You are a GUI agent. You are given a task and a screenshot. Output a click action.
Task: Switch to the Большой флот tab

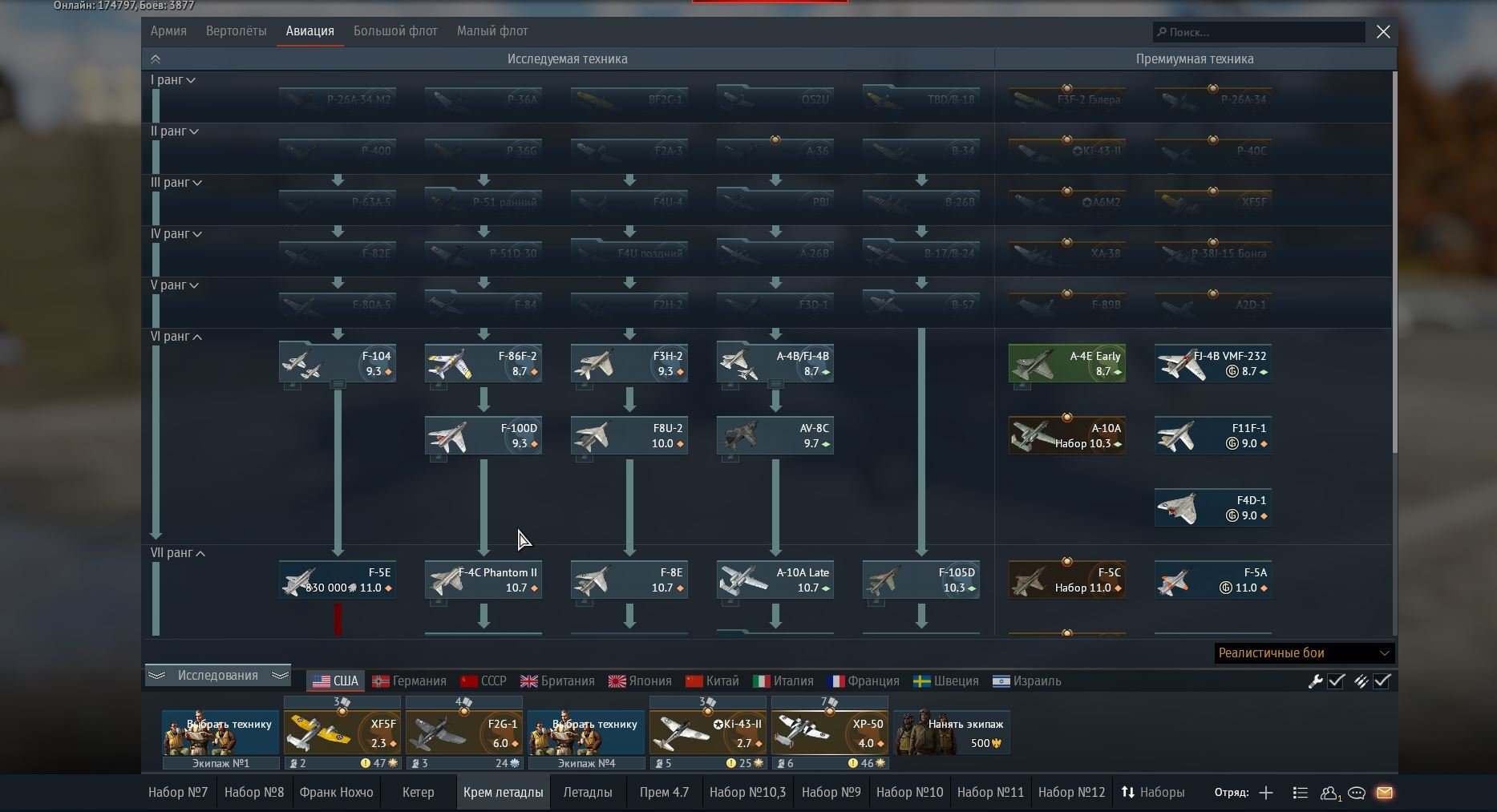tap(395, 31)
